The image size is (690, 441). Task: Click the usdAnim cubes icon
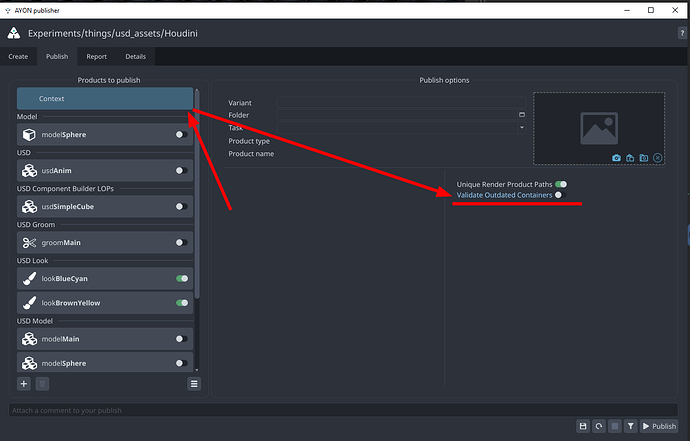[x=29, y=170]
